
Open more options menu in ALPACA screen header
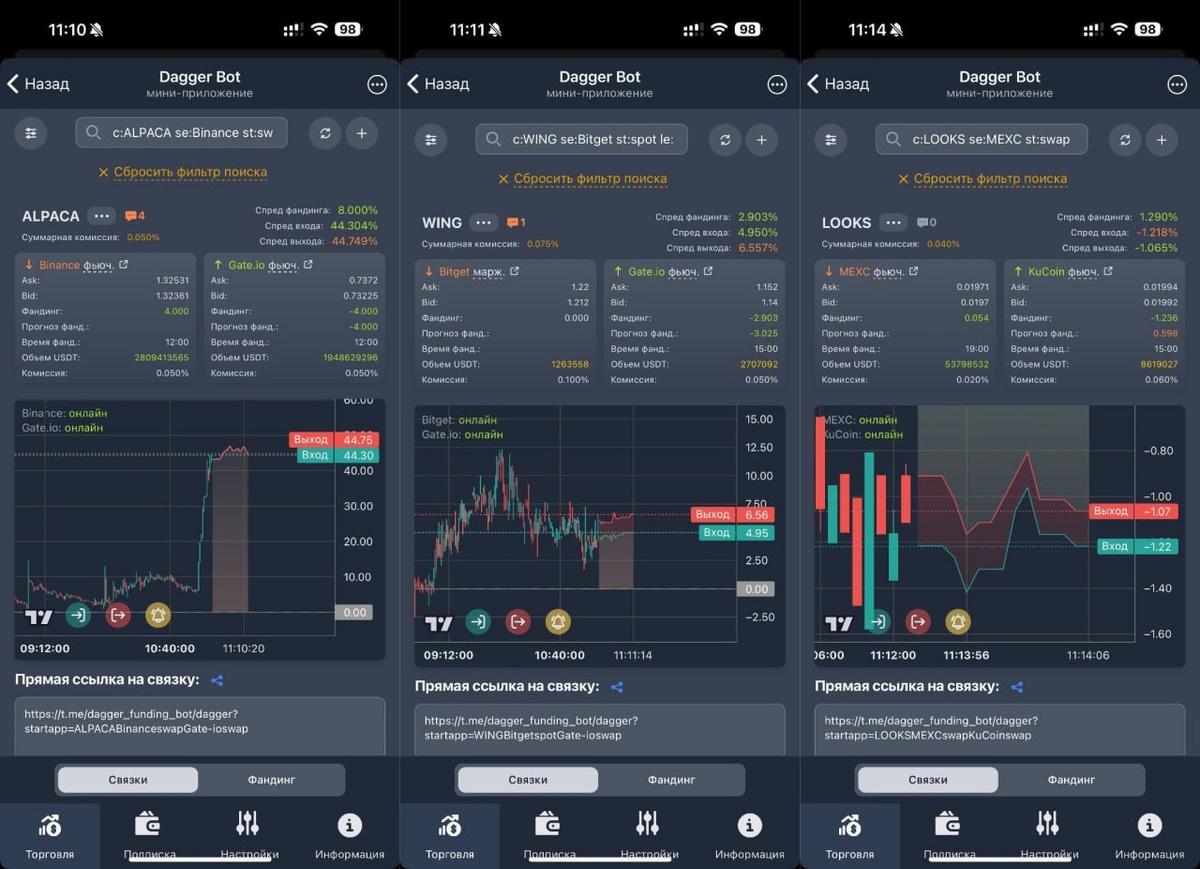[377, 85]
